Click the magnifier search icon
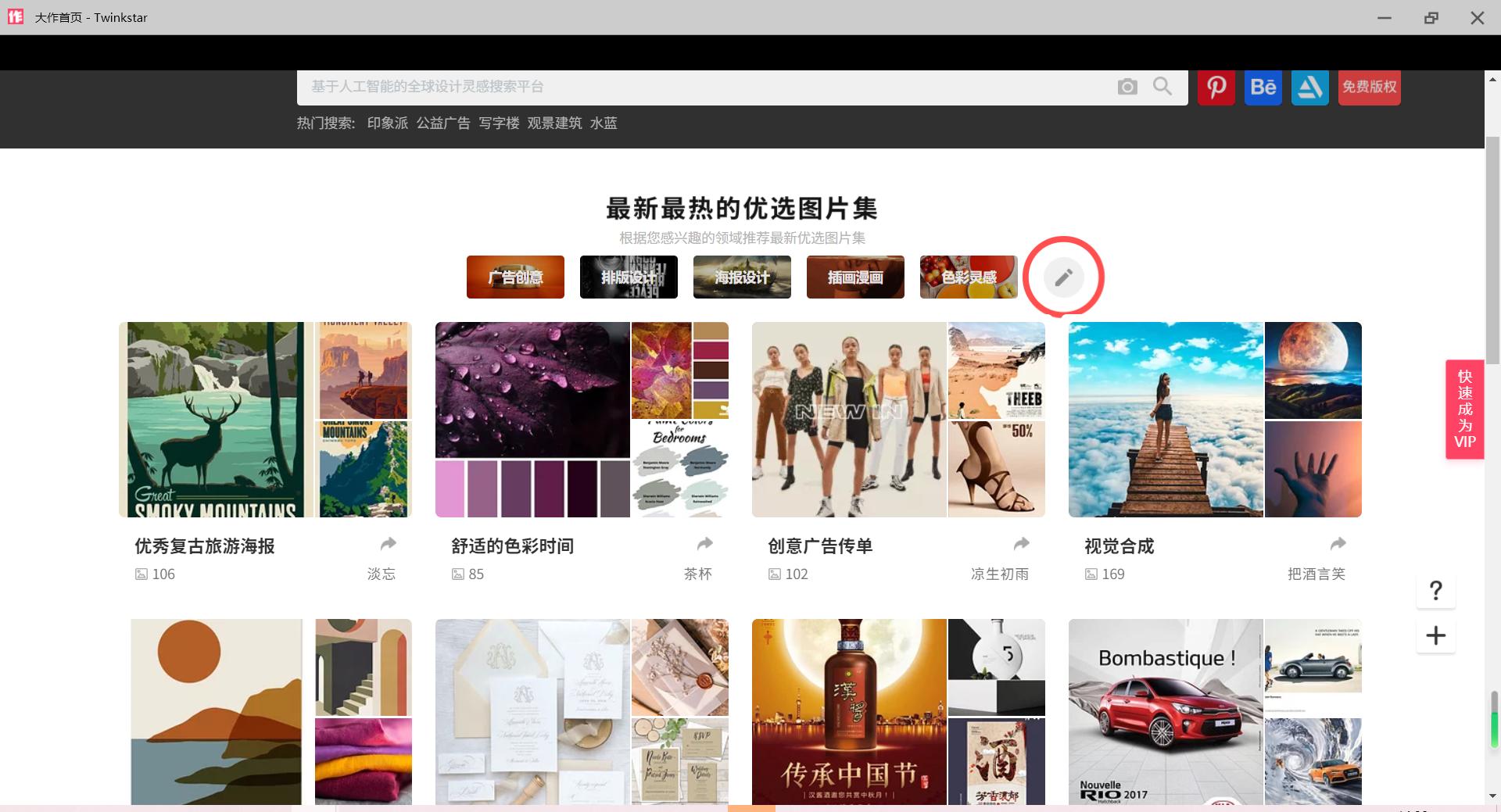The width and height of the screenshot is (1501, 812). click(1162, 86)
